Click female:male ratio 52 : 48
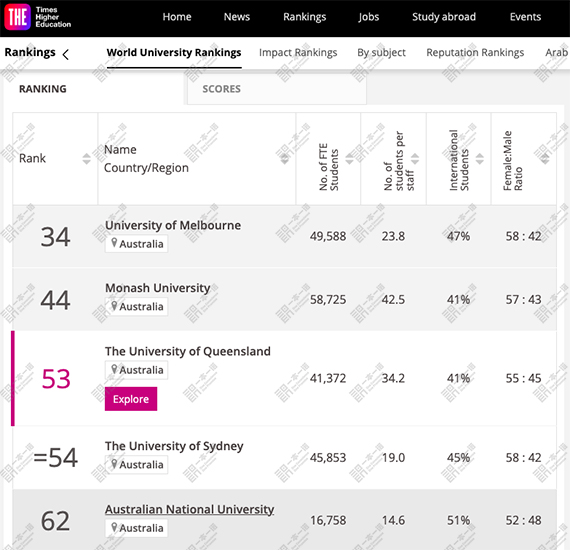The width and height of the screenshot is (570, 550). tap(523, 521)
